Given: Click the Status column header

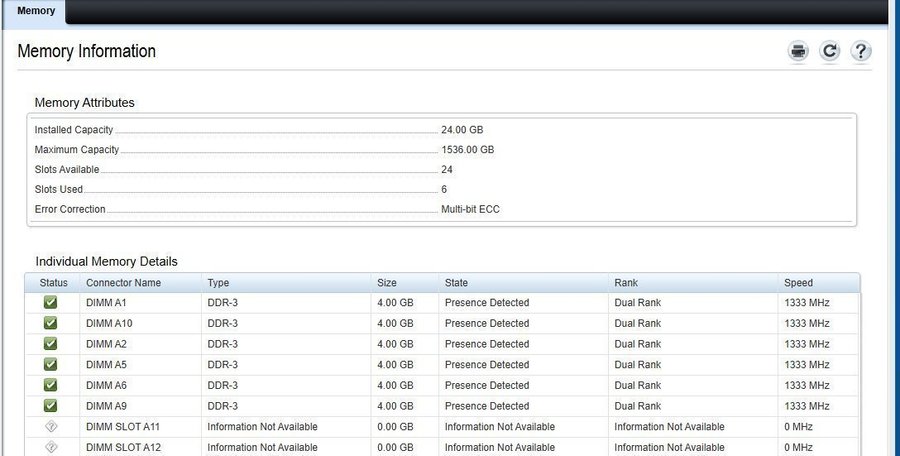Looking at the screenshot, I should tap(53, 283).
